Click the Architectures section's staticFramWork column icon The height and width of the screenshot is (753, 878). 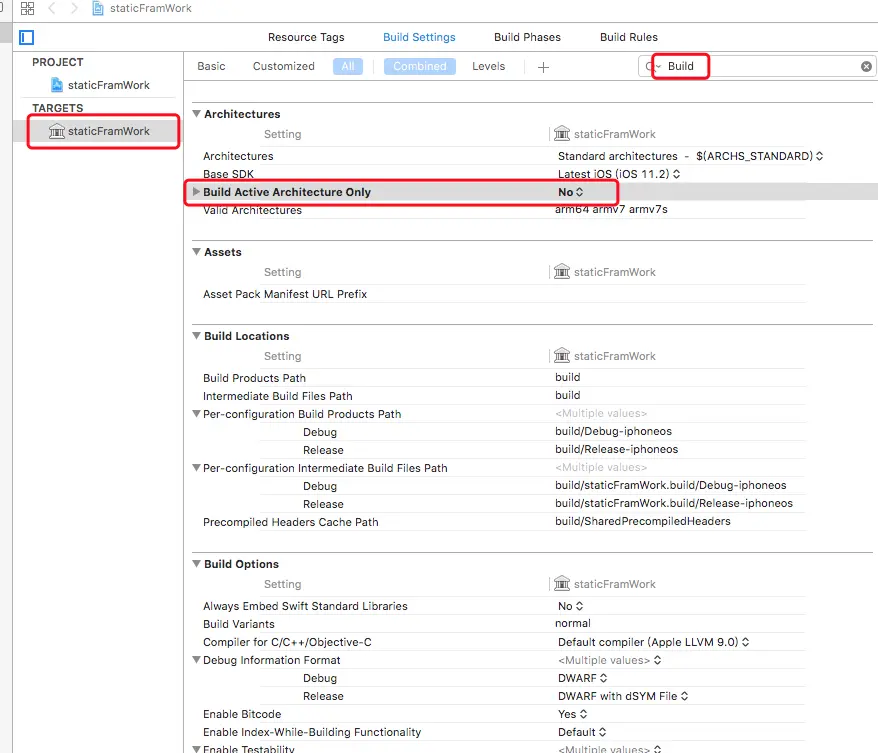click(562, 134)
